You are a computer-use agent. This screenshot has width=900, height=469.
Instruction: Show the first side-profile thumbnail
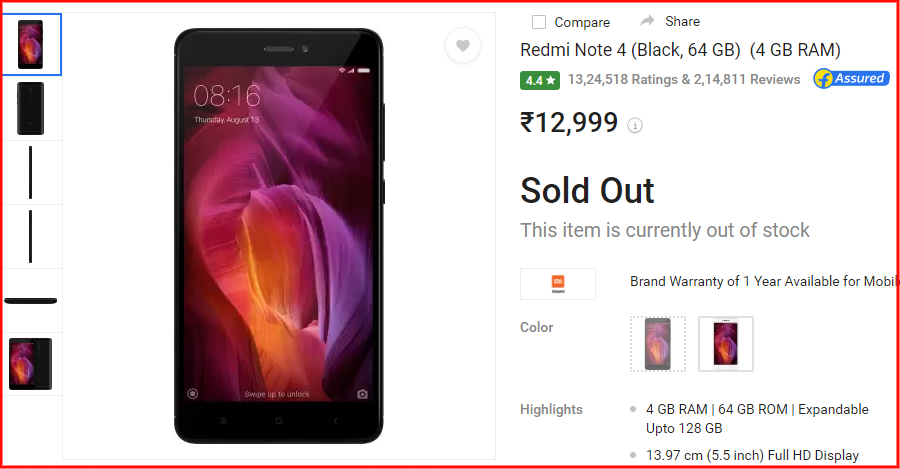click(31, 173)
